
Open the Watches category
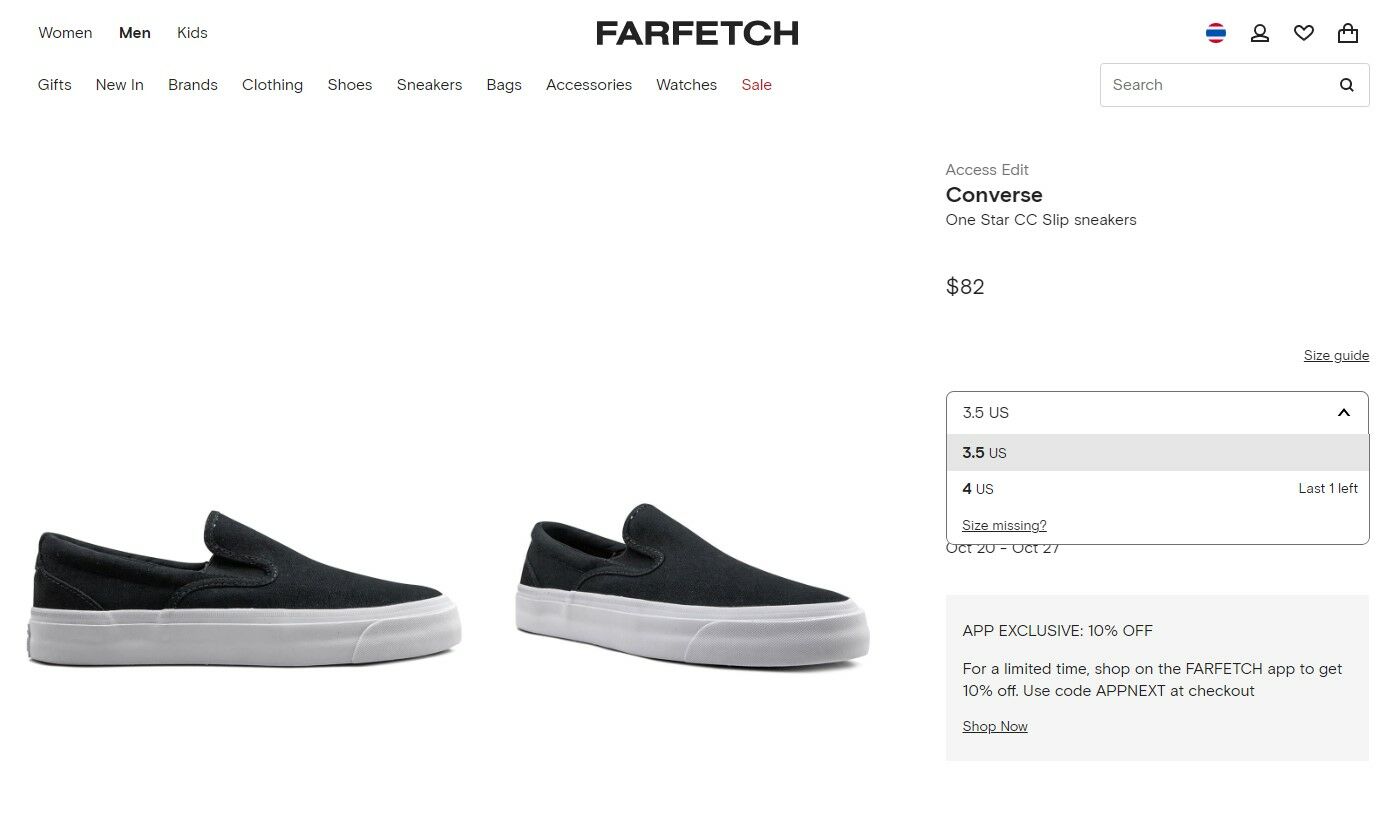pyautogui.click(x=686, y=85)
